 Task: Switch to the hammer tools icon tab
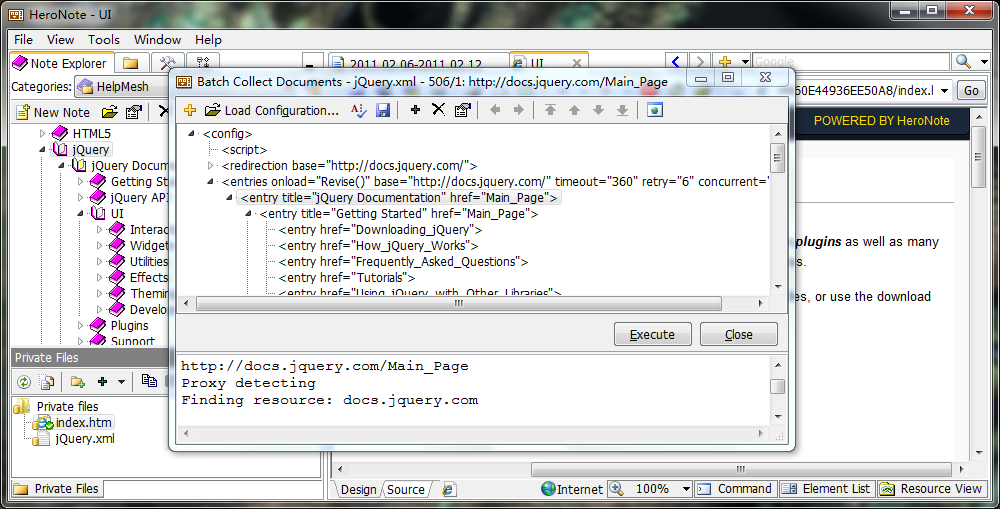click(168, 63)
